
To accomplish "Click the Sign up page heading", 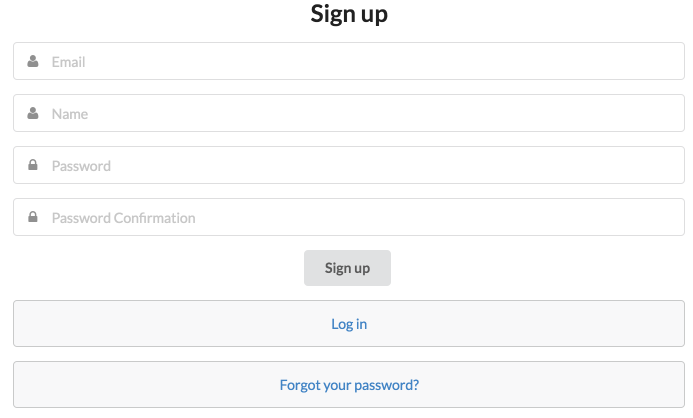I will (349, 14).
